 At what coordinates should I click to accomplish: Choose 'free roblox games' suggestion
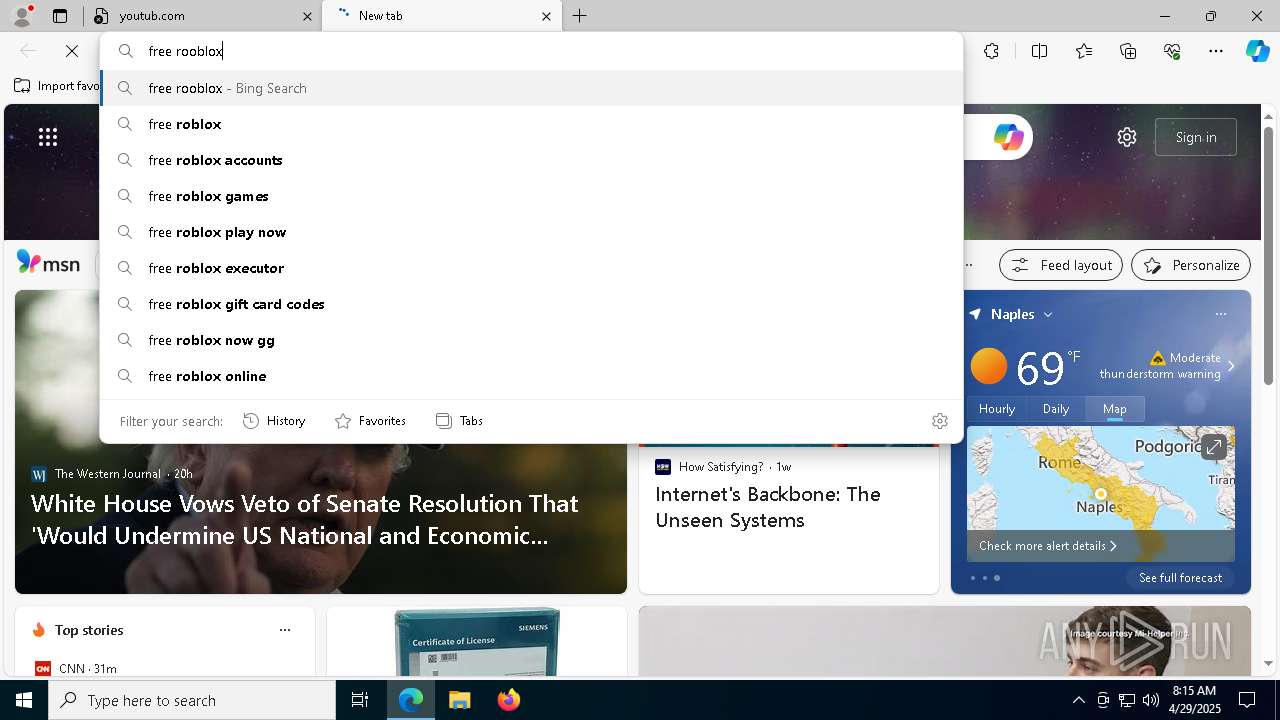[x=531, y=196]
